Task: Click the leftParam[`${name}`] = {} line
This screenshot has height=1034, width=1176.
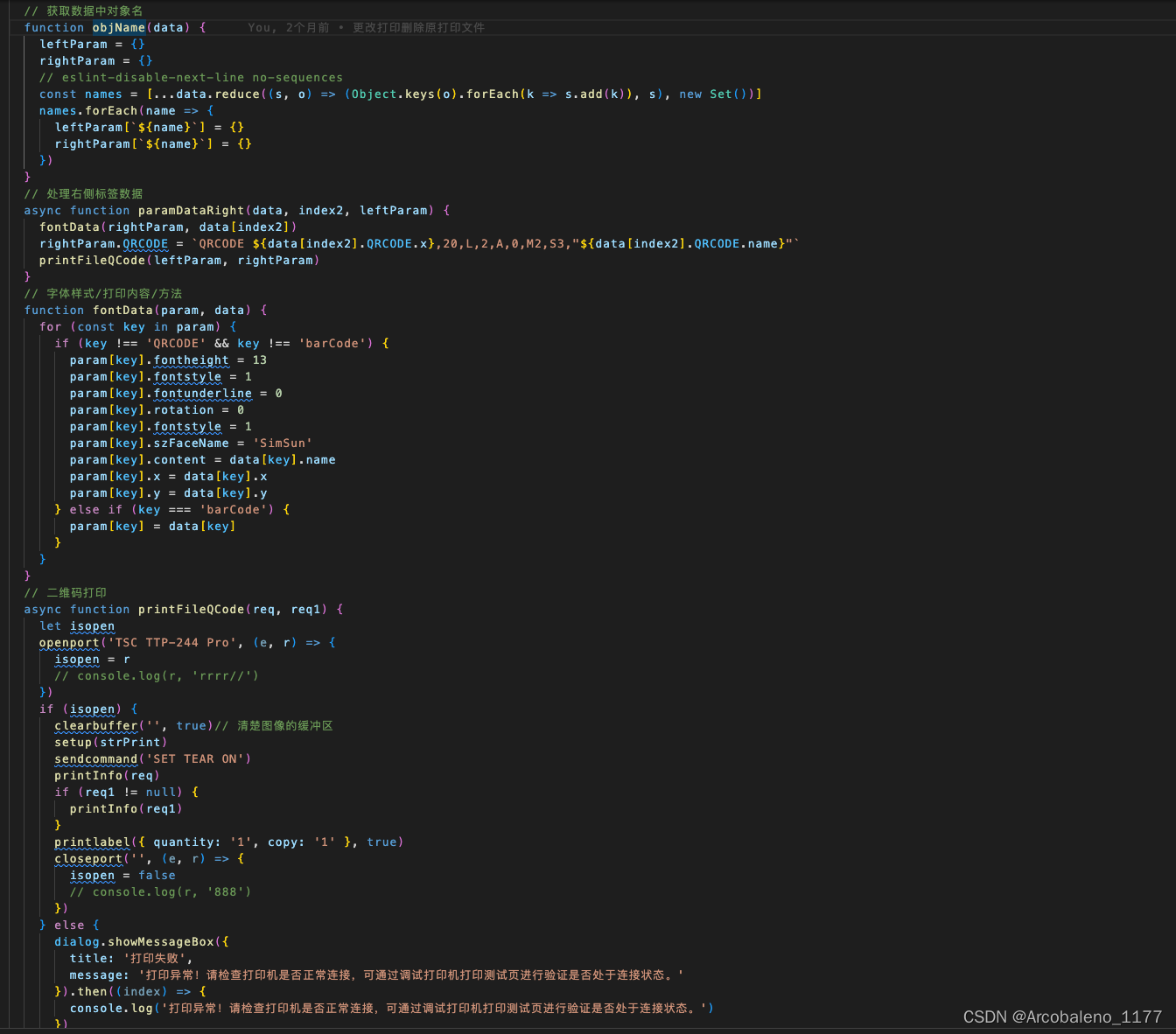Action: point(150,127)
